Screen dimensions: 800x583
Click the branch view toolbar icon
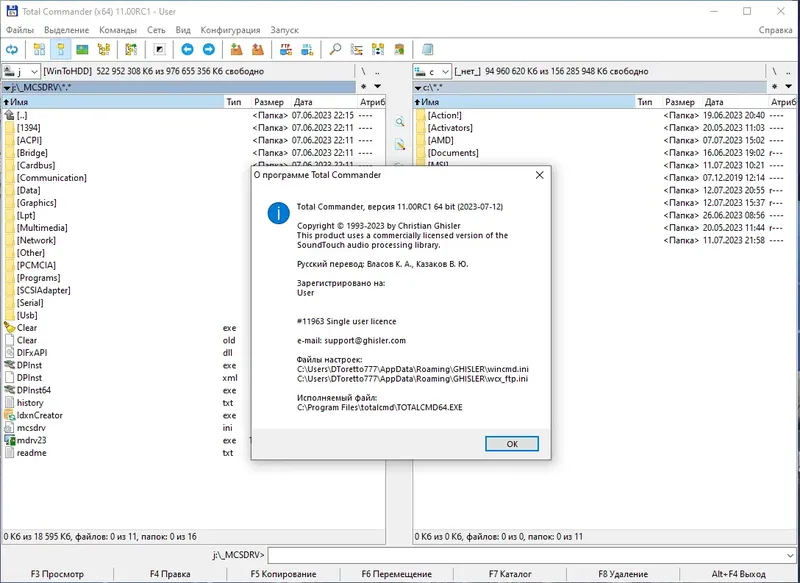(131, 49)
